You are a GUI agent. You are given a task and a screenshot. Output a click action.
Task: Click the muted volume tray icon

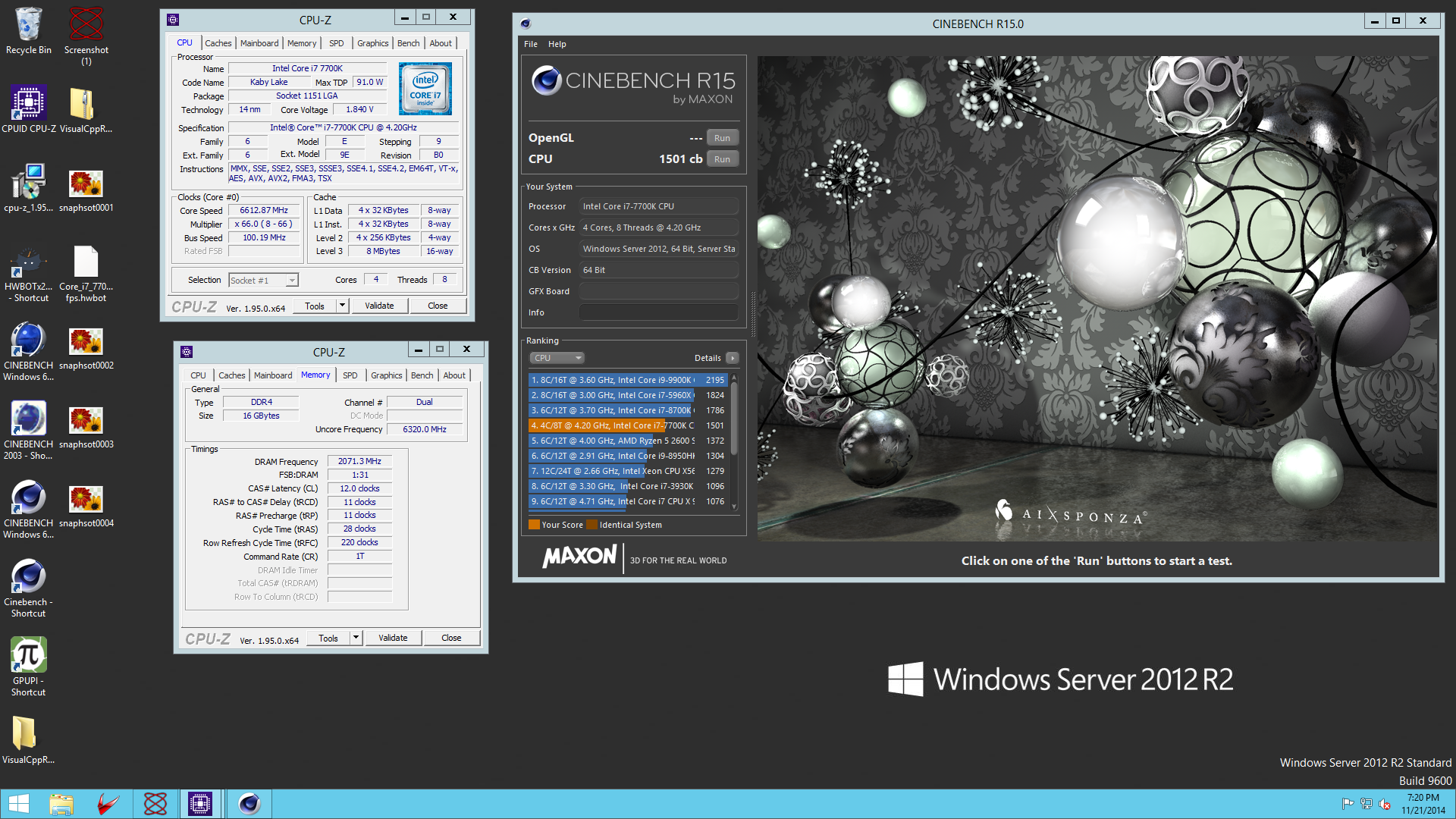(x=1385, y=804)
